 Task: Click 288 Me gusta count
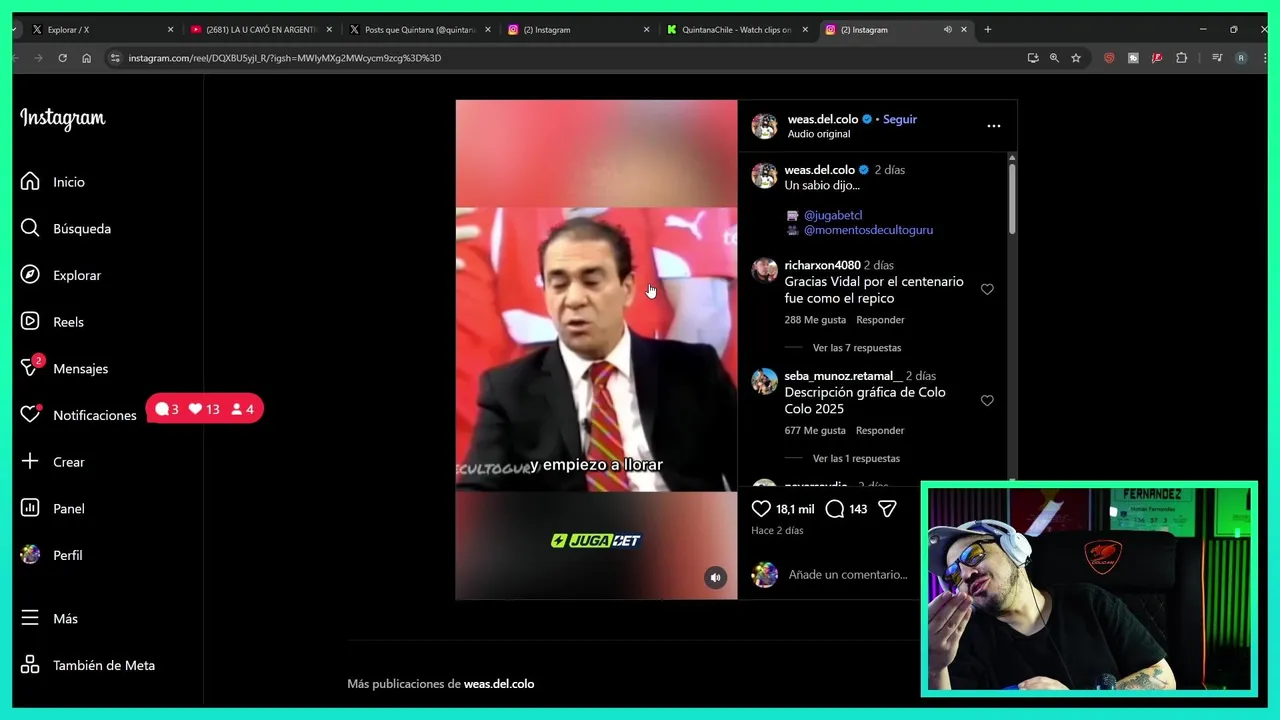(x=815, y=320)
